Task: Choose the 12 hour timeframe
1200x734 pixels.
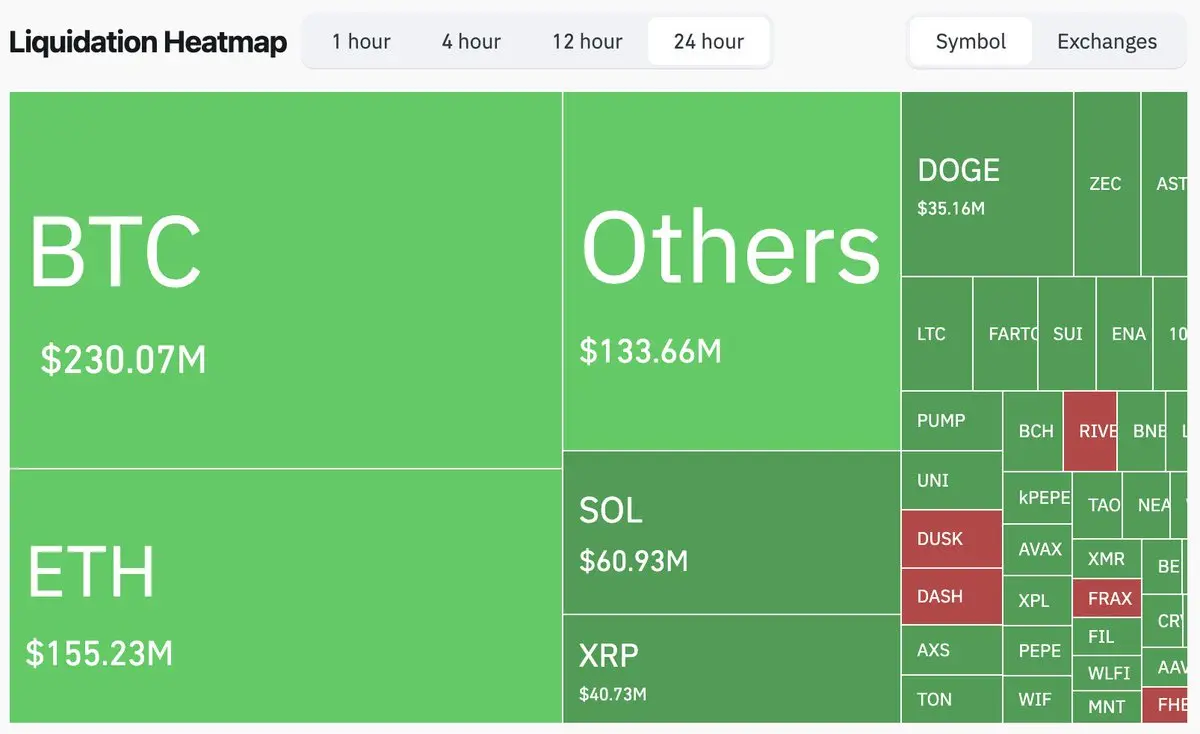Action: point(587,41)
